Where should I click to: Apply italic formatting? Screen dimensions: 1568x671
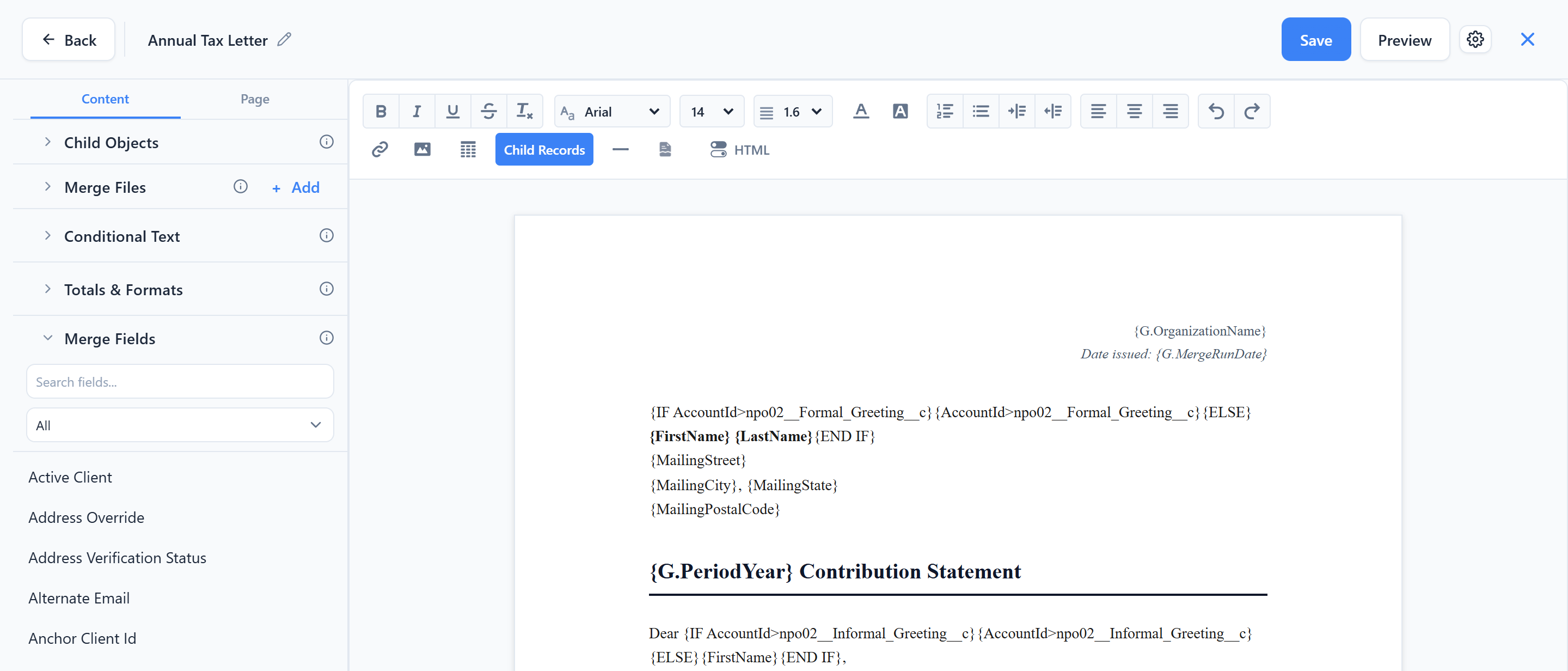pos(417,112)
